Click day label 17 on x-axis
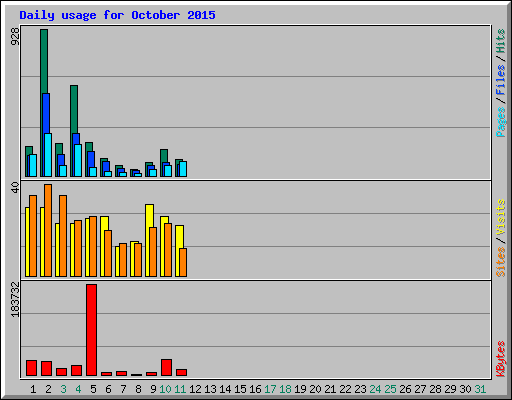The height and width of the screenshot is (400, 512). [x=270, y=389]
